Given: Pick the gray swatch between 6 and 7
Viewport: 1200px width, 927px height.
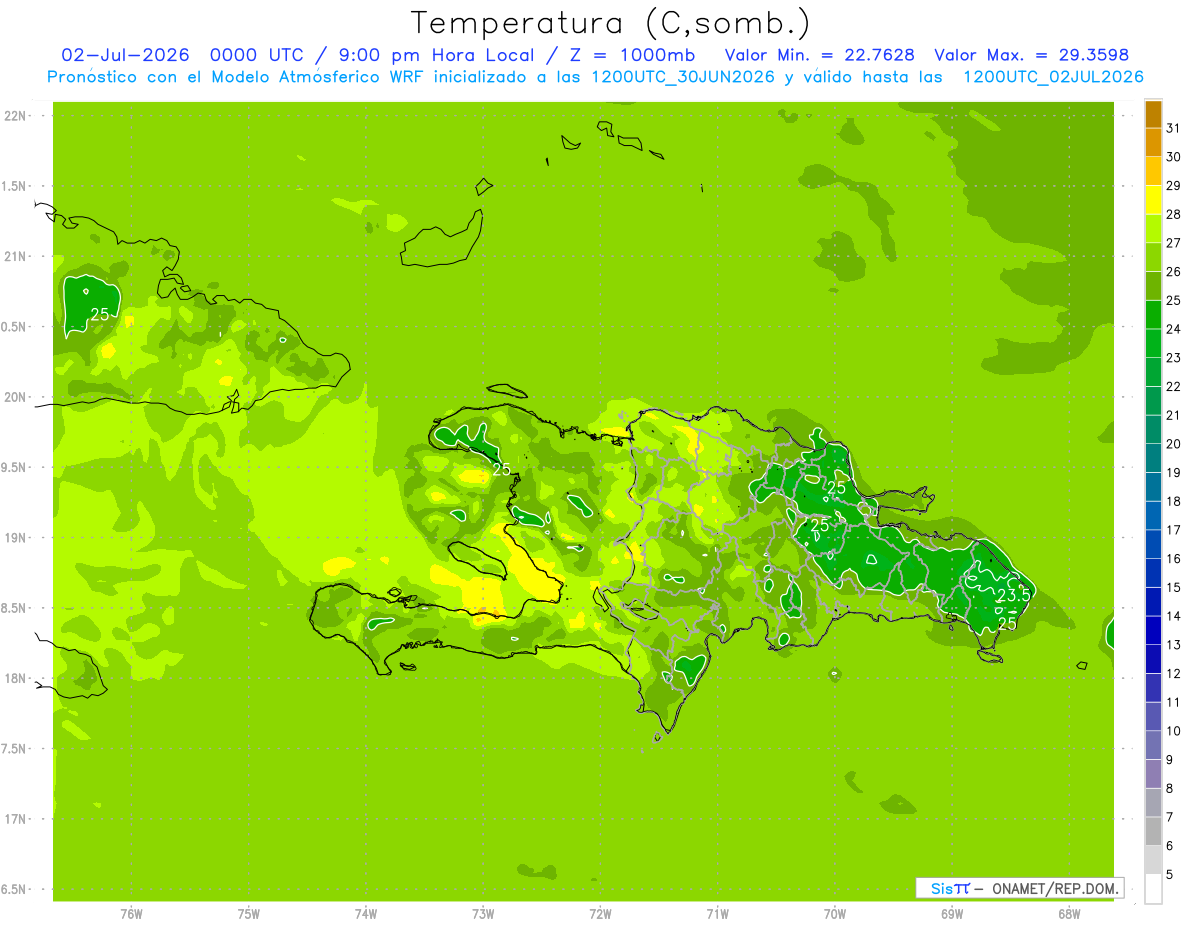Looking at the screenshot, I should pos(1153,832).
